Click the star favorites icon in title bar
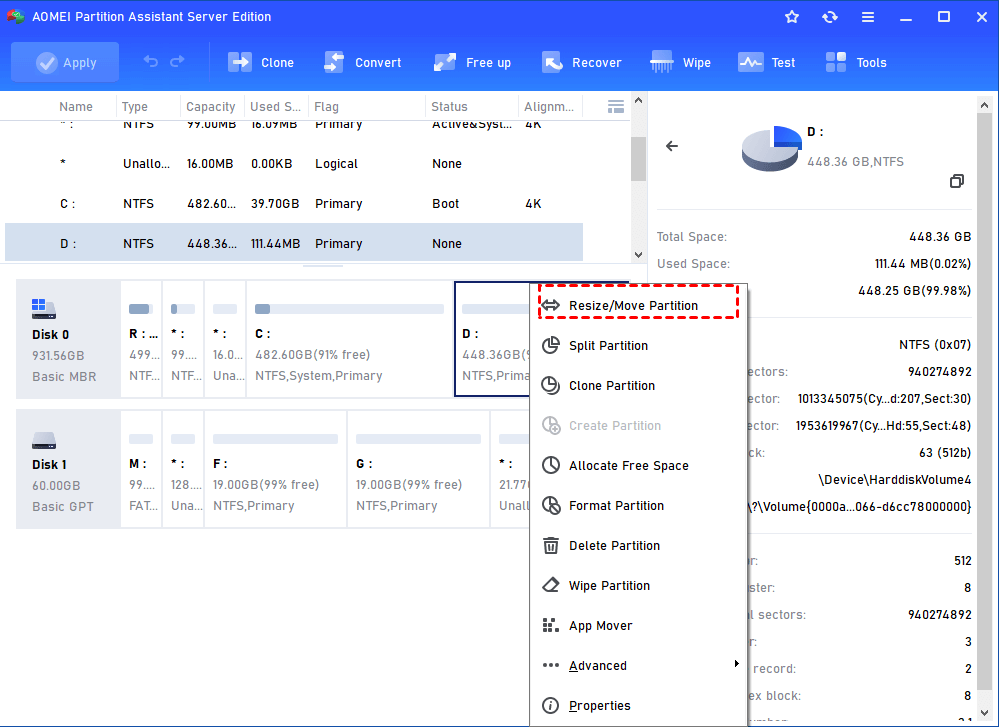The width and height of the screenshot is (999, 727). 792,17
